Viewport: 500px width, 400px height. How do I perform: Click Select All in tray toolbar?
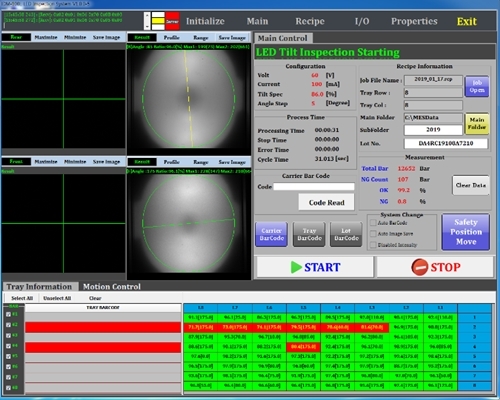22,298
